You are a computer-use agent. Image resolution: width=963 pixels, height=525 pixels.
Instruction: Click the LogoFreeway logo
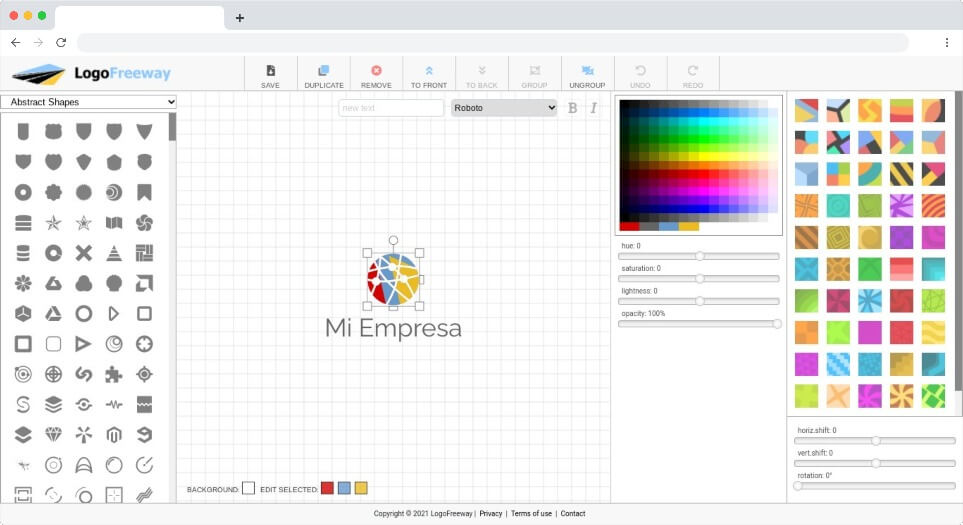point(91,74)
